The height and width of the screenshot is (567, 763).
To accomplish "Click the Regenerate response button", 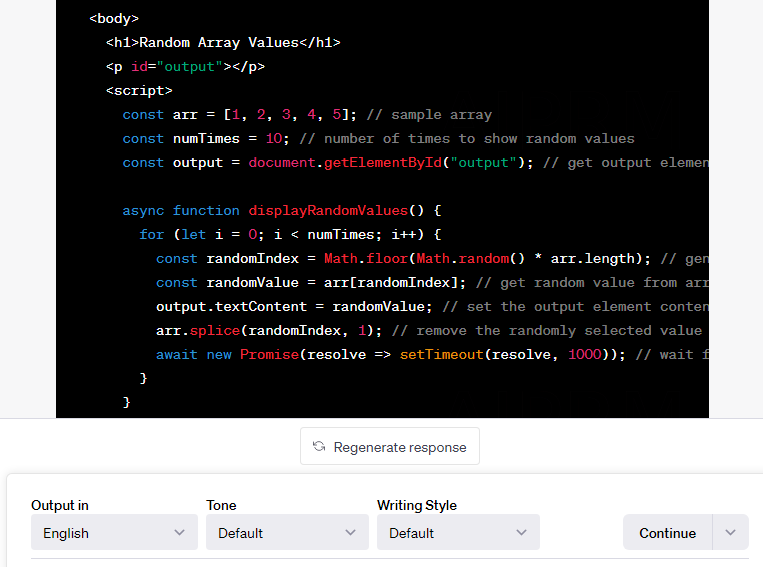I will (x=390, y=446).
